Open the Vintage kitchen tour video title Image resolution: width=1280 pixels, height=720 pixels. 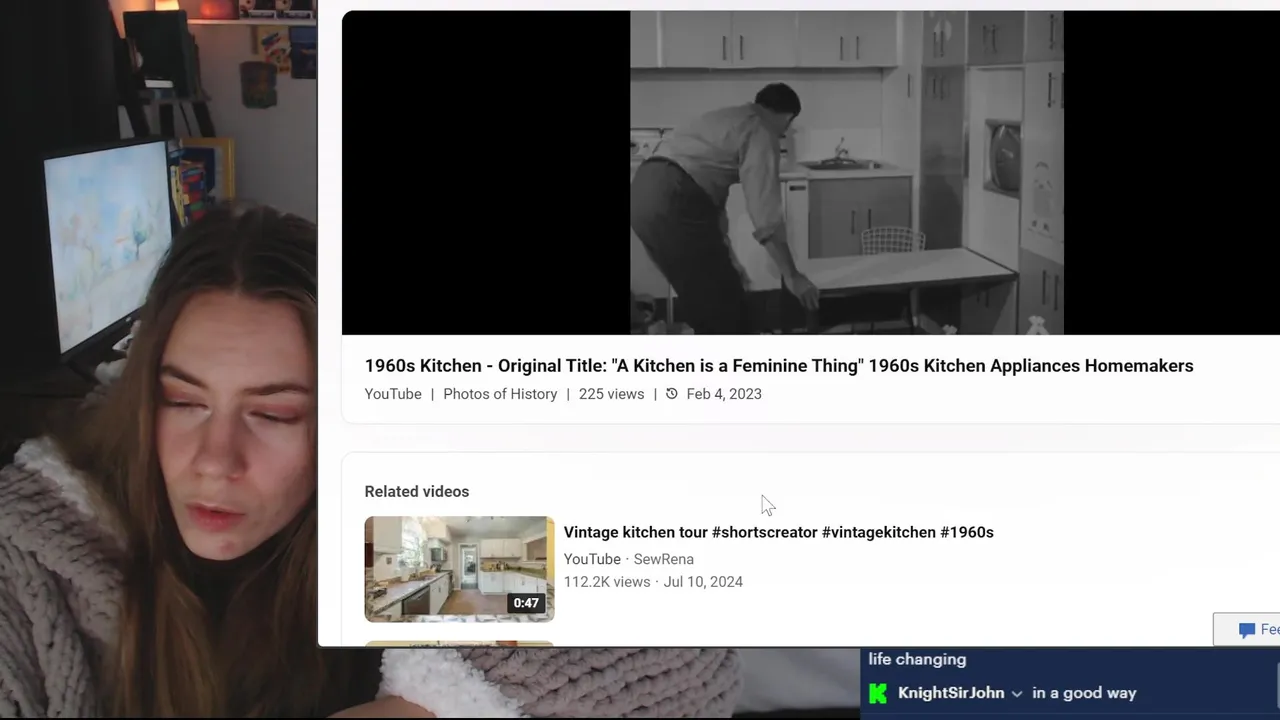778,532
